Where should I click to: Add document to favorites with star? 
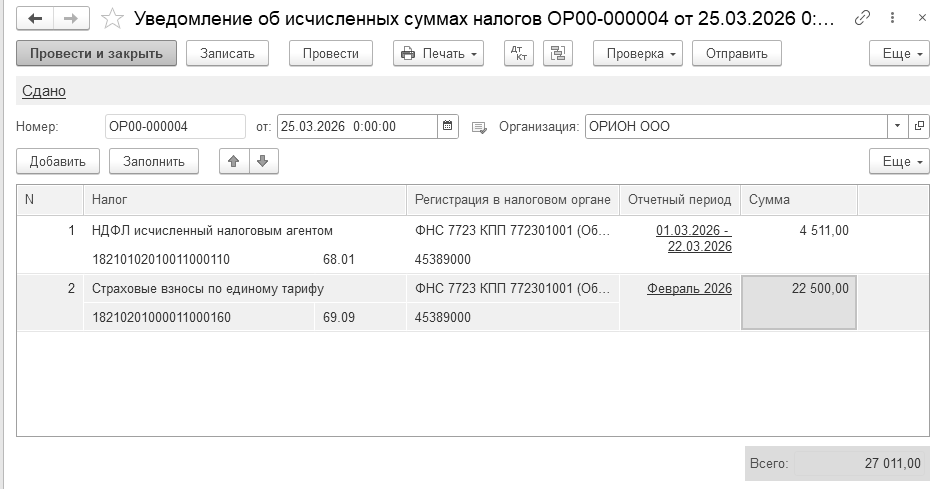[x=113, y=18]
